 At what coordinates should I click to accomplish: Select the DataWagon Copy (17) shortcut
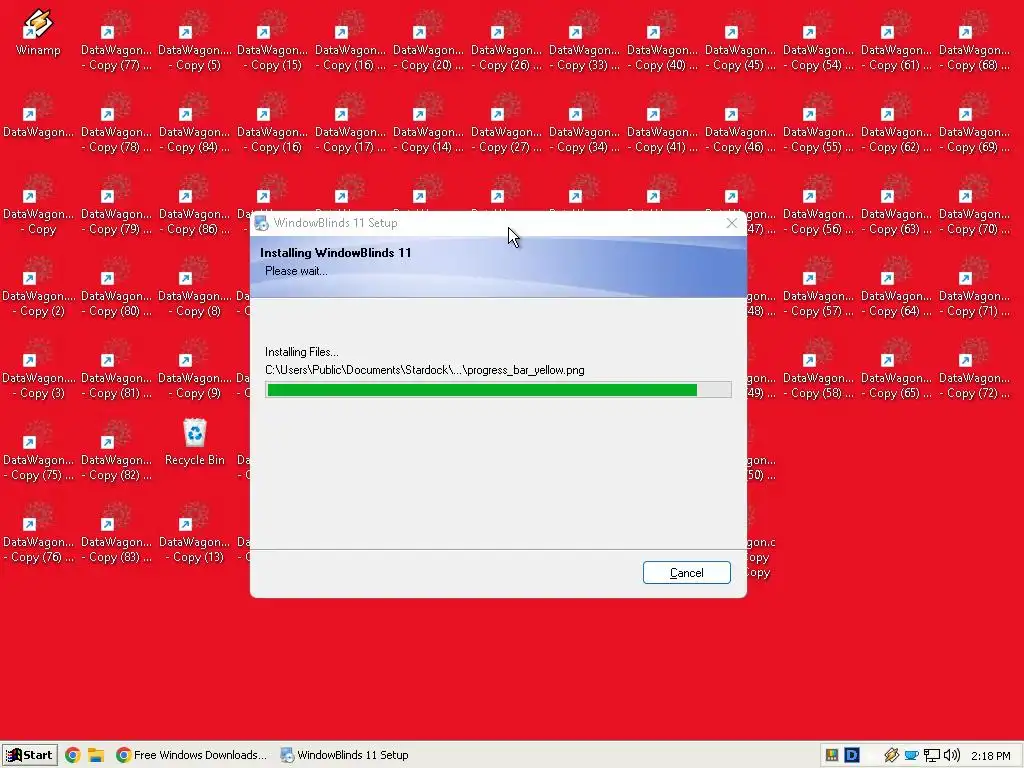[x=351, y=124]
